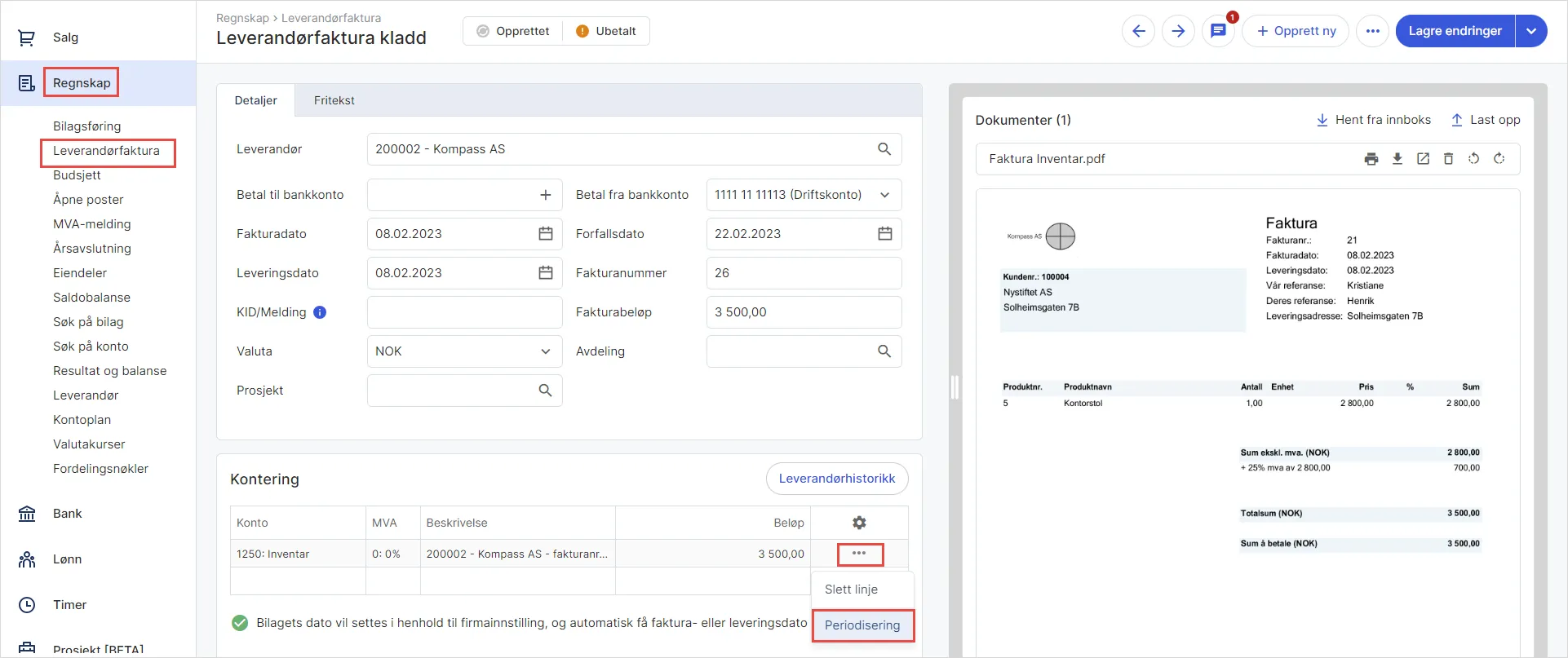This screenshot has width=1568, height=658.
Task: Expand Lagre endringer options arrow
Action: pos(1531,31)
